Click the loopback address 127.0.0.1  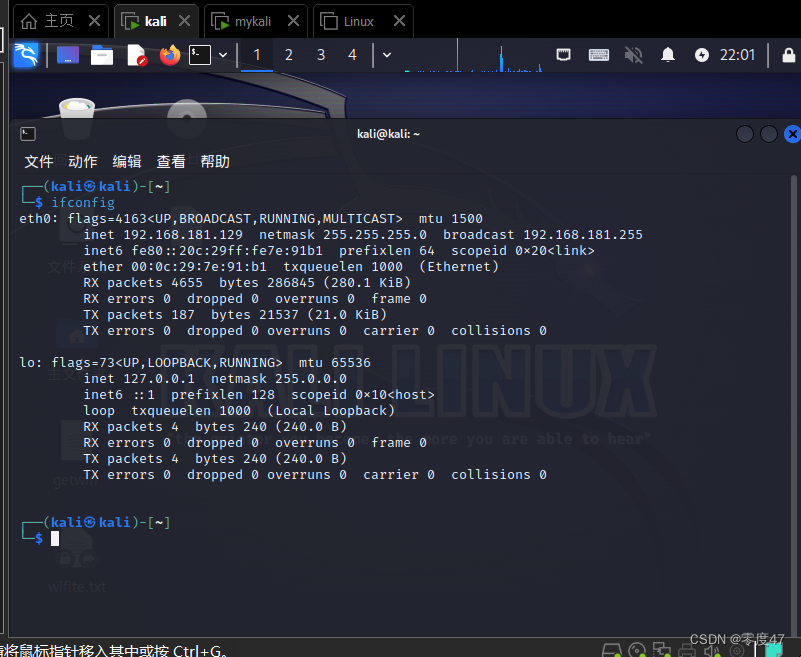tap(159, 379)
